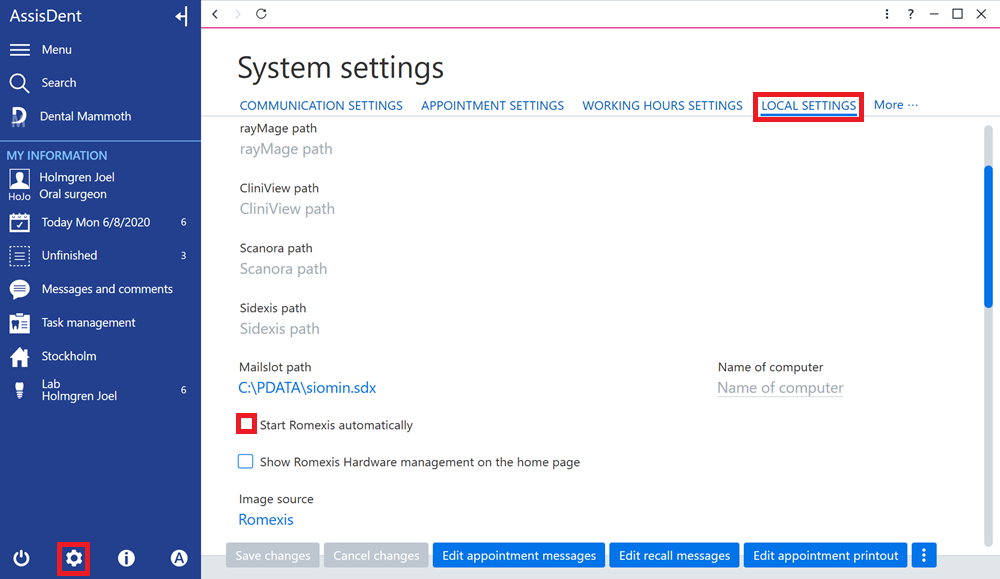1000x579 pixels.
Task: Click Messages and comments label
Action: 107,290
